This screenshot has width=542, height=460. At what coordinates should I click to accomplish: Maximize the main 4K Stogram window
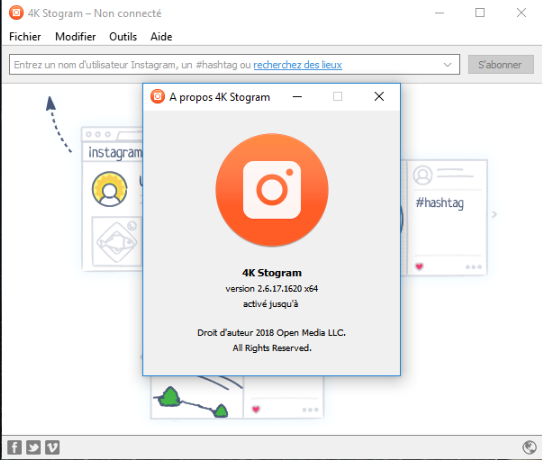pyautogui.click(x=480, y=13)
